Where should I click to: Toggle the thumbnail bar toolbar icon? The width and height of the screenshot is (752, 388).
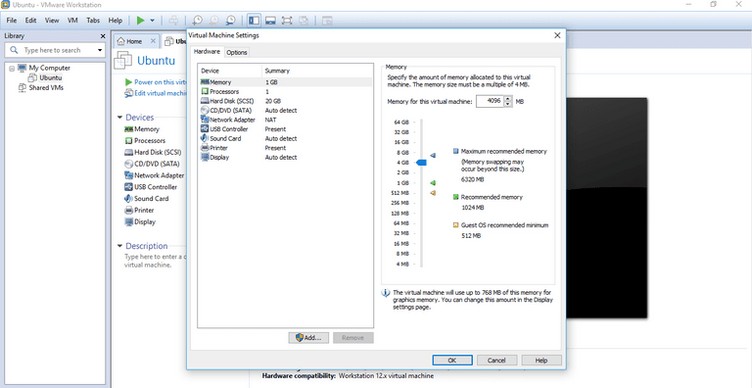(270, 20)
